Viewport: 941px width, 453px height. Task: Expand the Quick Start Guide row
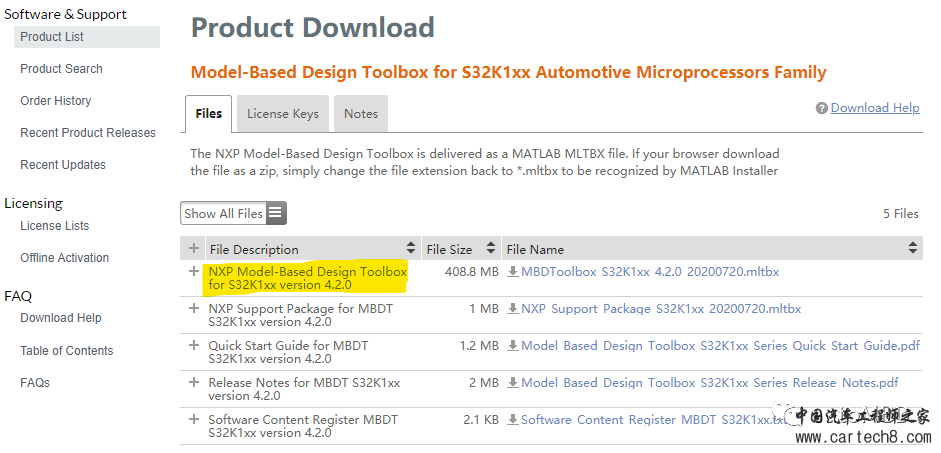193,346
